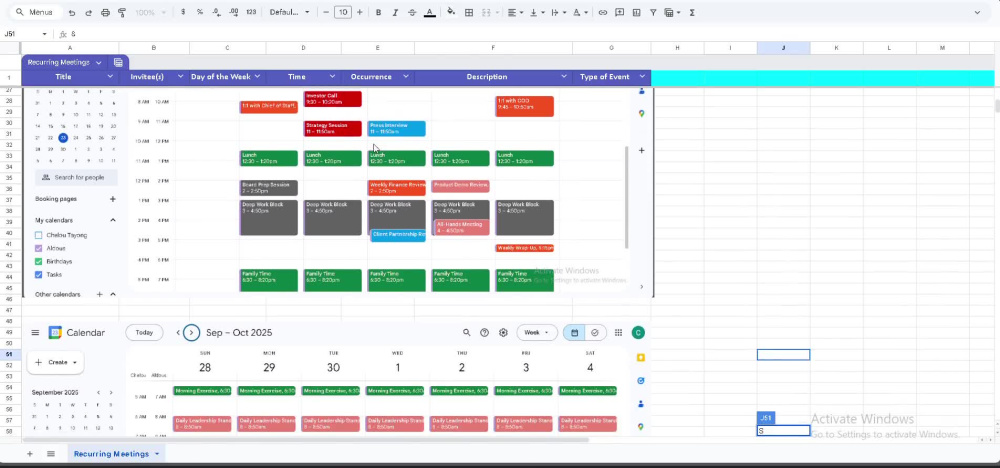Open the calendar settings gear
1000x468 pixels.
503,333
